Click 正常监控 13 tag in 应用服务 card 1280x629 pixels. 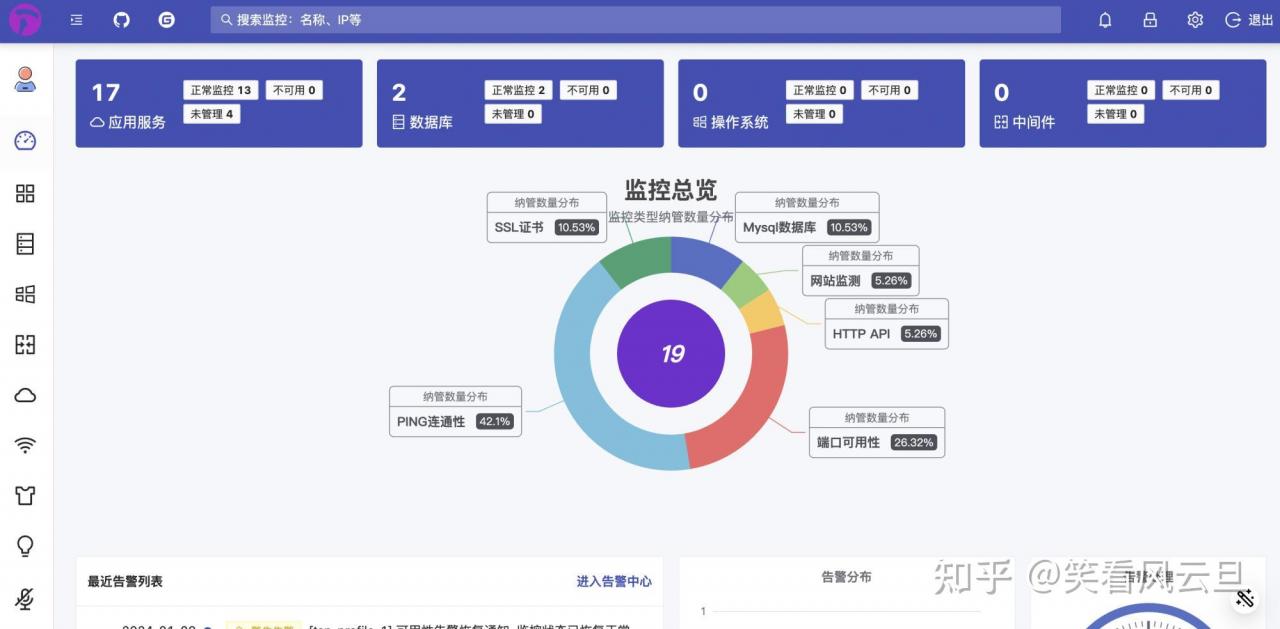pyautogui.click(x=221, y=90)
